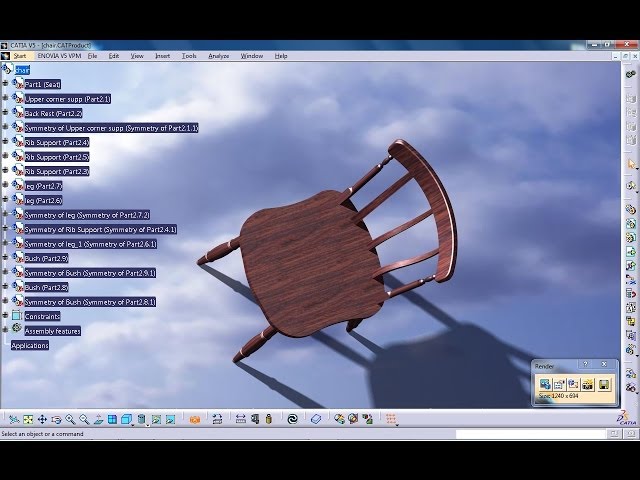Open the Insert menu
The width and height of the screenshot is (640, 480).
(162, 56)
